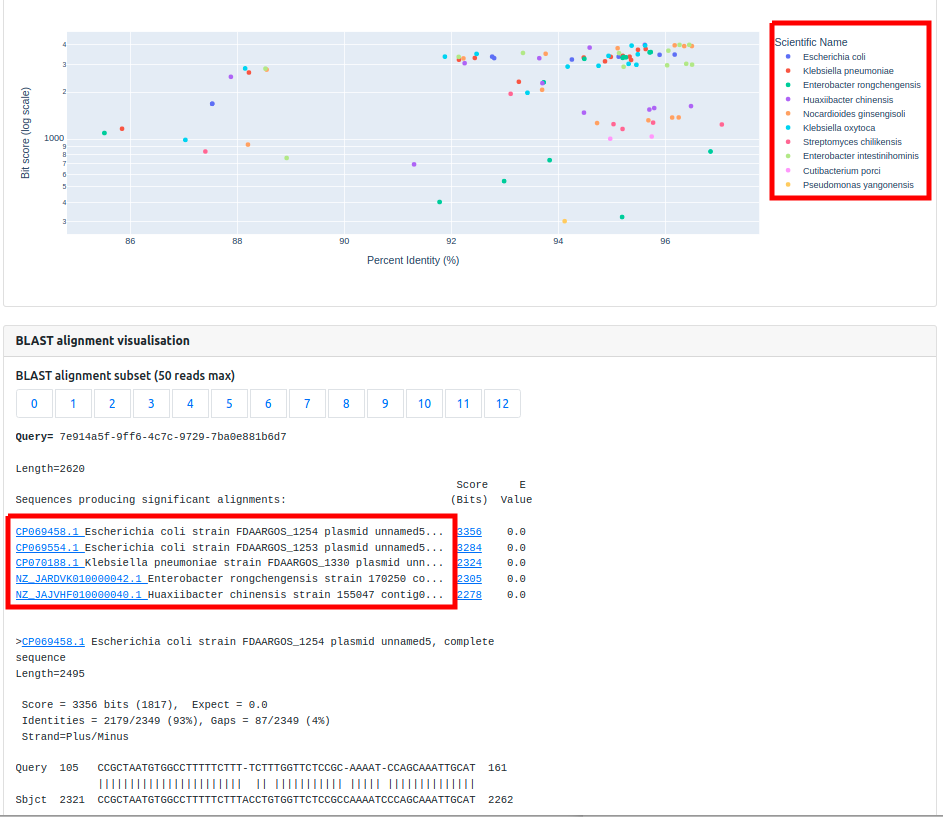Screen dimensions: 943x817
Task: Click the 2278 bit score link
Action: 469,595
